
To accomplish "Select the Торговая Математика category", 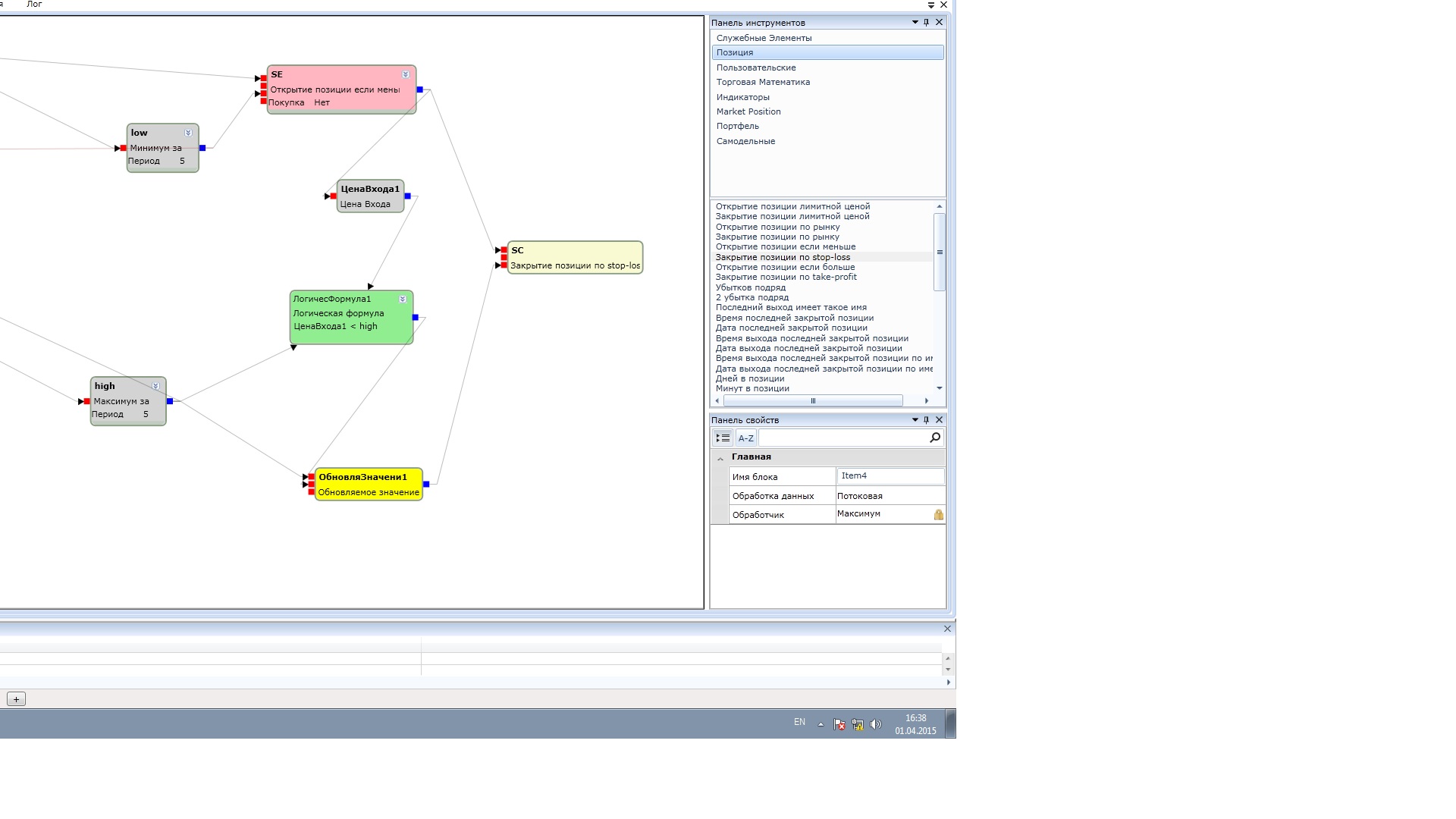I will pyautogui.click(x=763, y=82).
